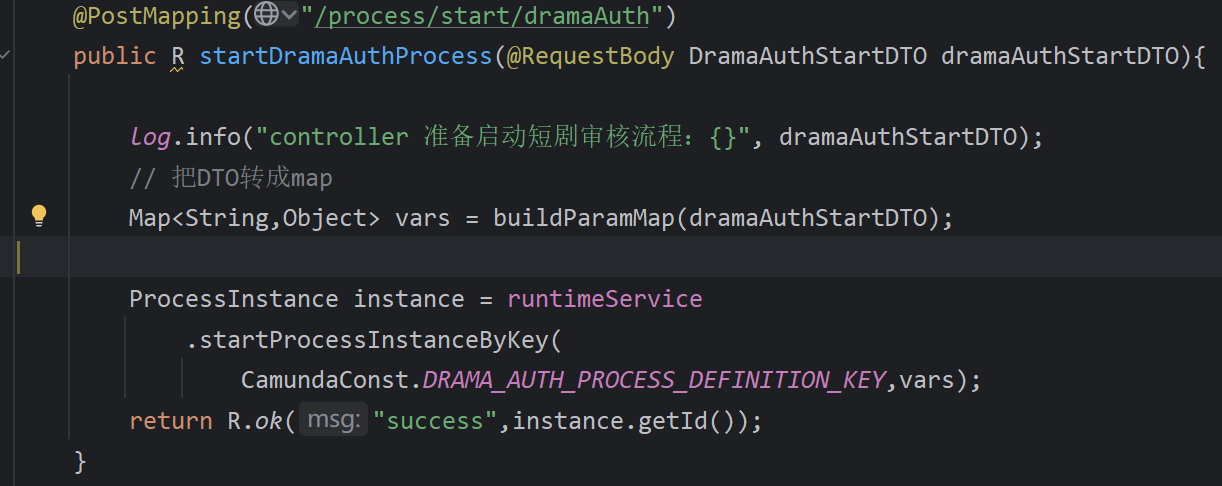Click the globe URL mapping icon
This screenshot has width=1222, height=486.
coord(266,14)
